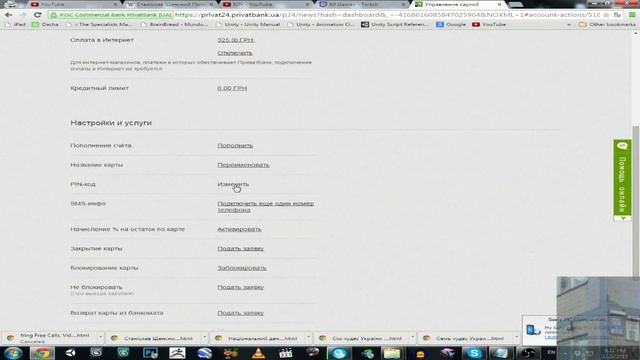Click Изменить for PIN-код
Image resolution: width=640 pixels, height=360 pixels.
[233, 184]
